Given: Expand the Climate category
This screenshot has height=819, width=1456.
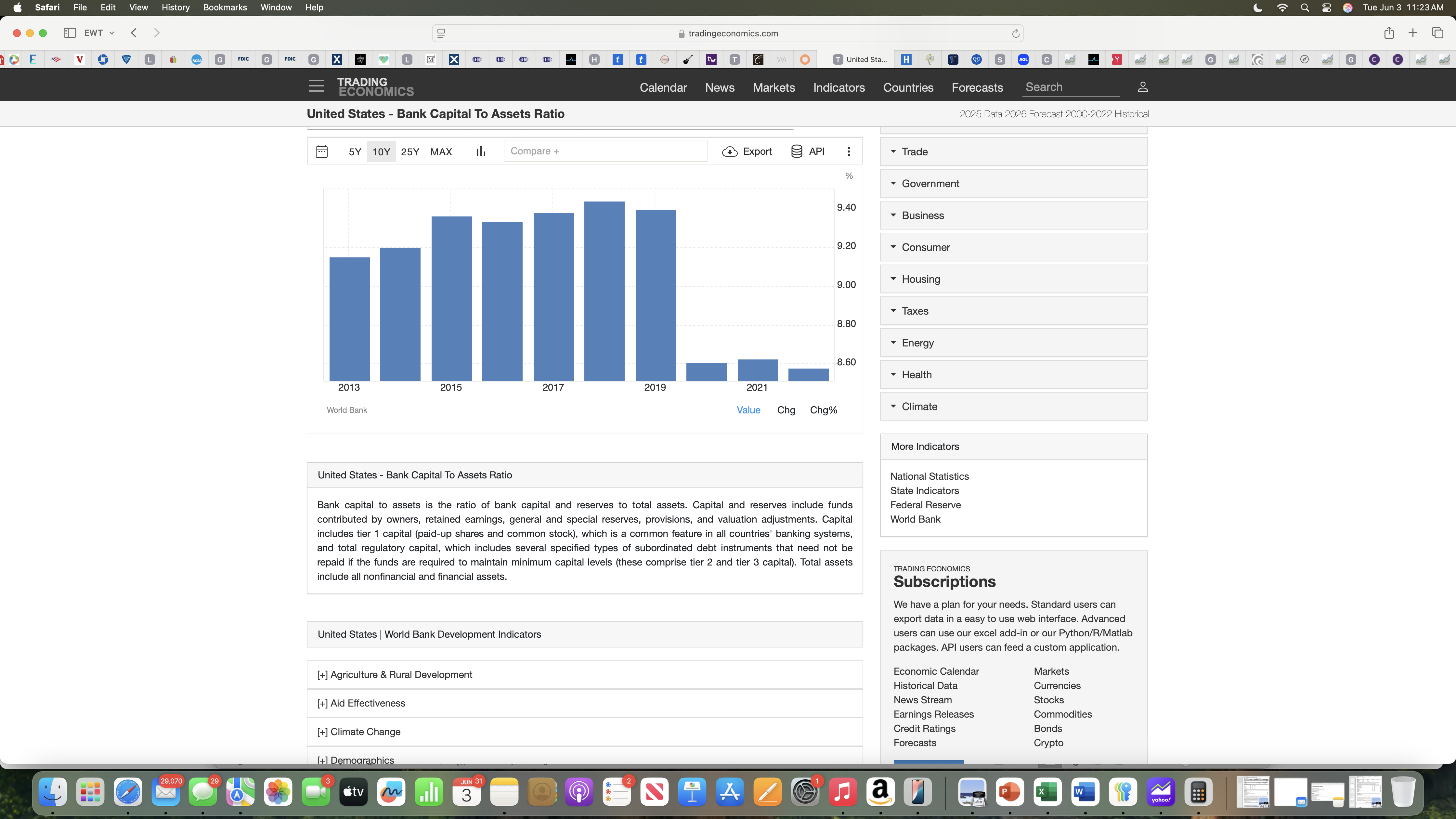Looking at the screenshot, I should 1013,406.
